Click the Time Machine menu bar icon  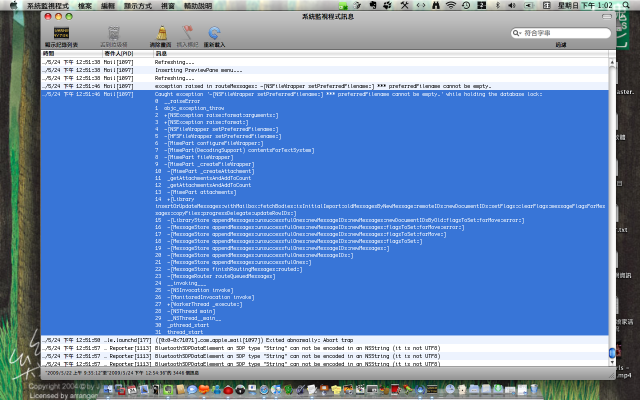(x=466, y=5)
